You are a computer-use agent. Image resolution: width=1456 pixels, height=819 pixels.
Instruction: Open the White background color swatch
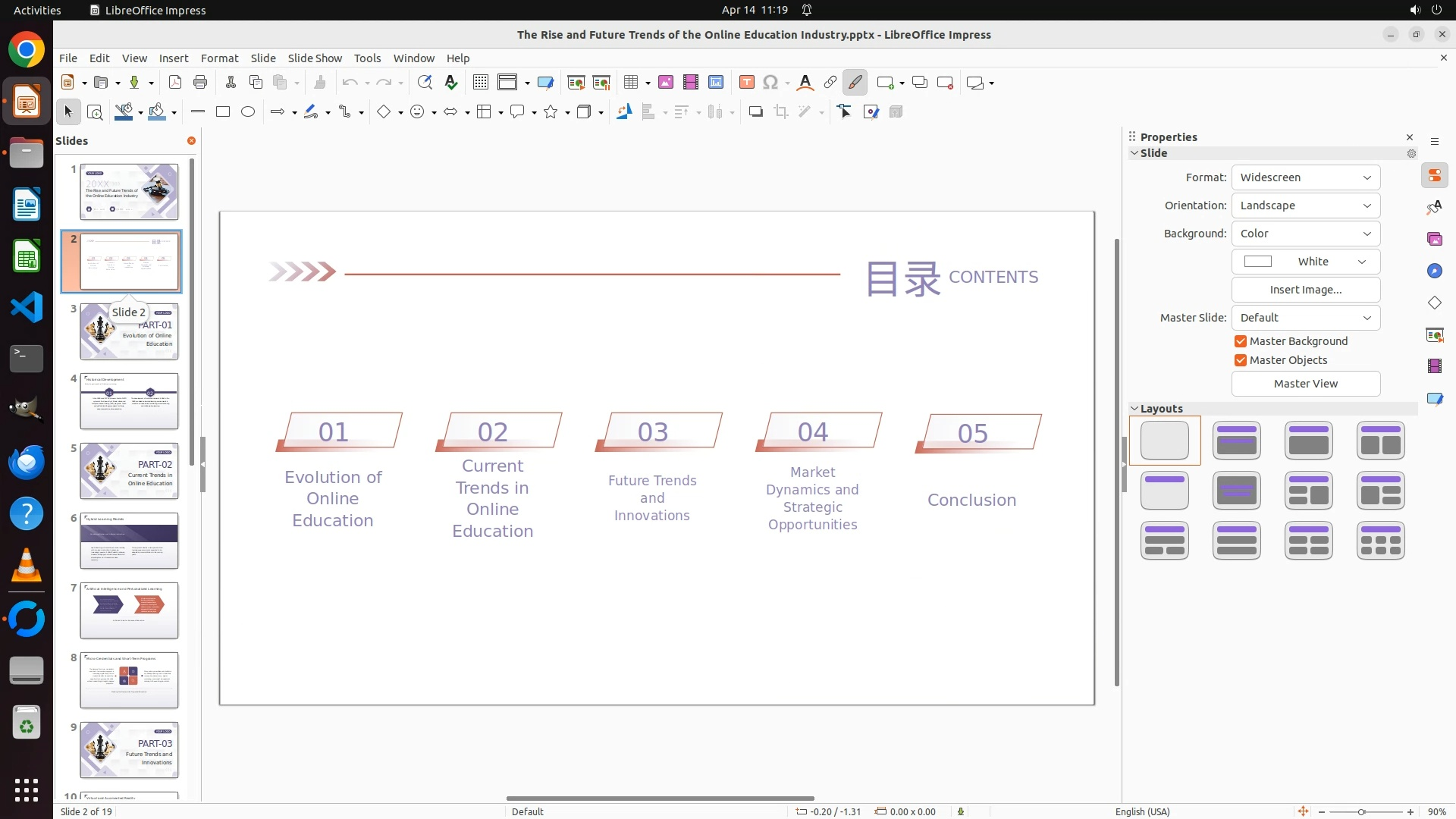[x=1305, y=262]
